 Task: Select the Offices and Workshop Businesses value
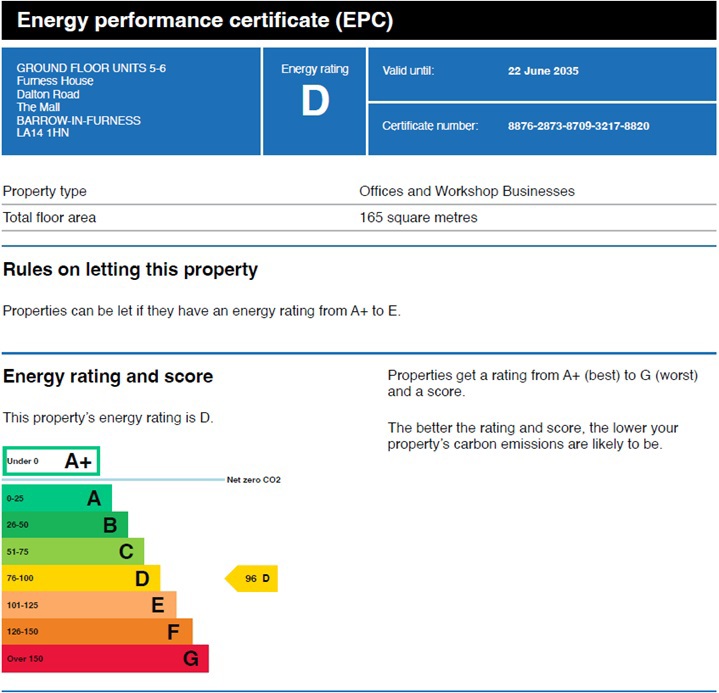coord(467,191)
